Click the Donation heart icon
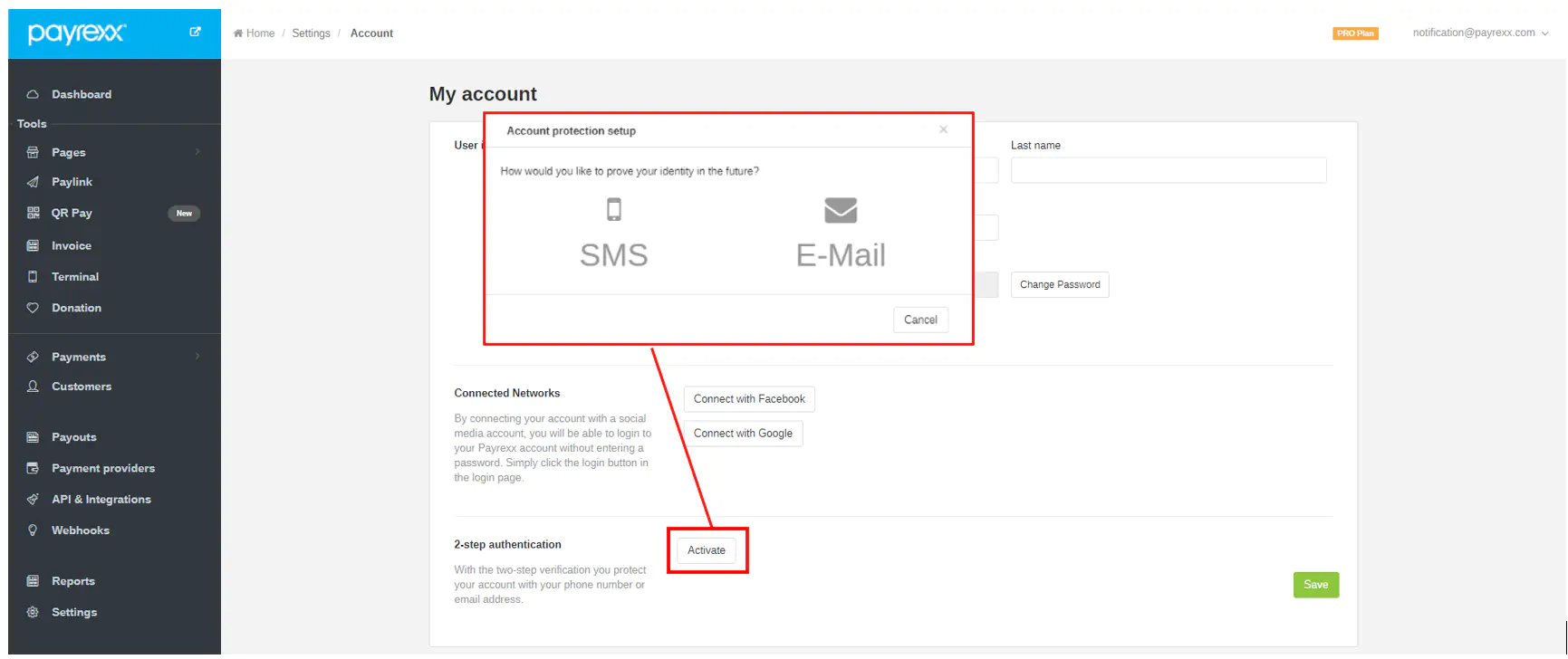The width and height of the screenshot is (1568, 659). pyautogui.click(x=33, y=308)
